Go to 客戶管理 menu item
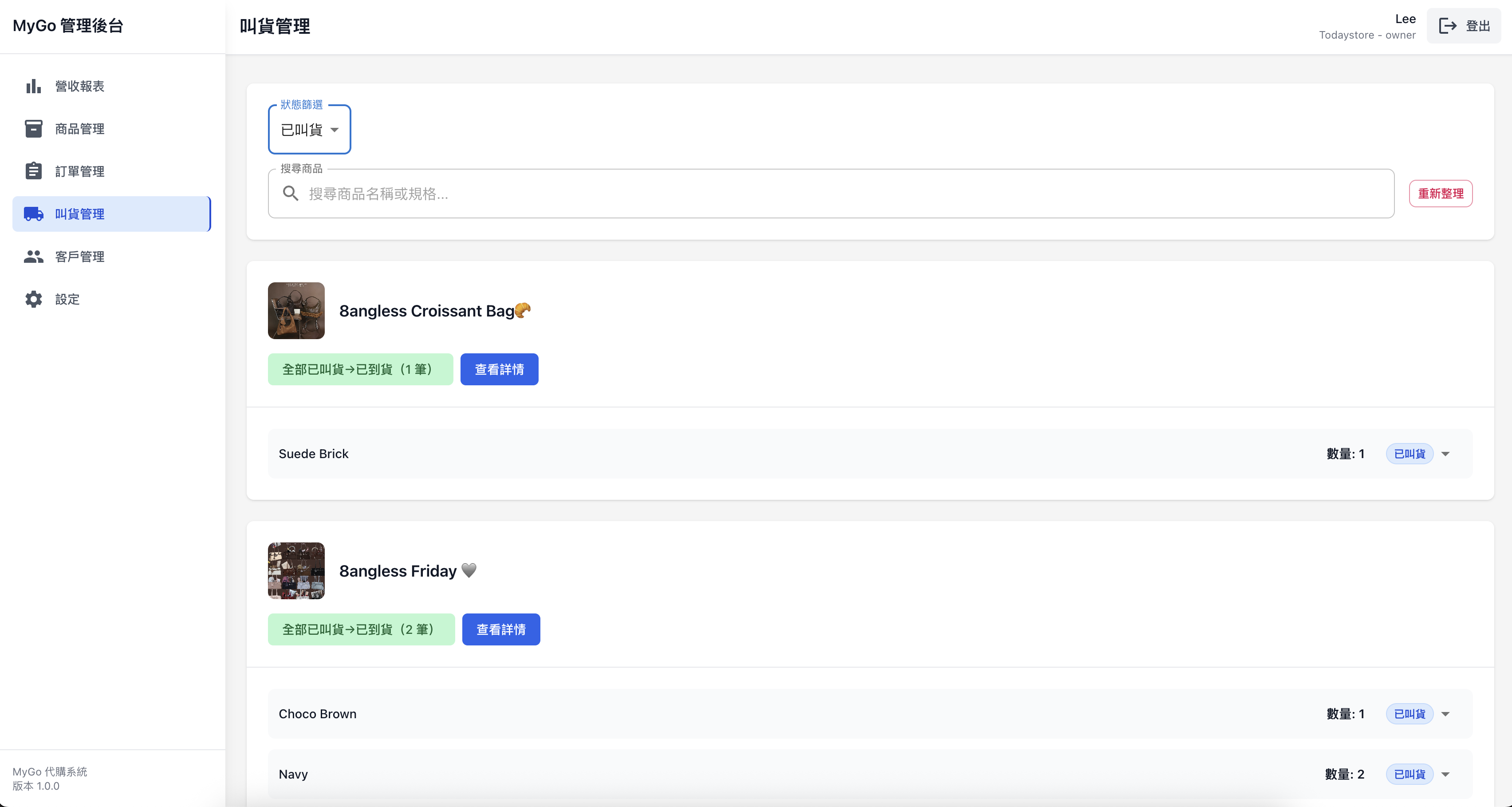This screenshot has width=1512, height=807. point(80,257)
